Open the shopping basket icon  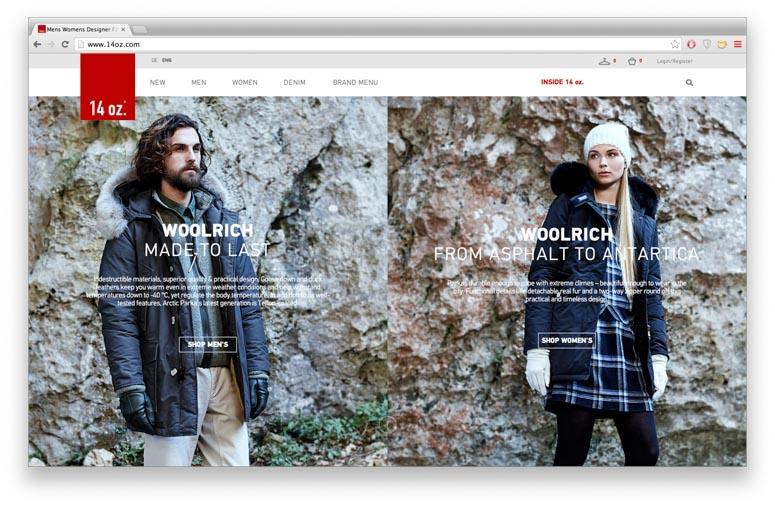(x=632, y=61)
